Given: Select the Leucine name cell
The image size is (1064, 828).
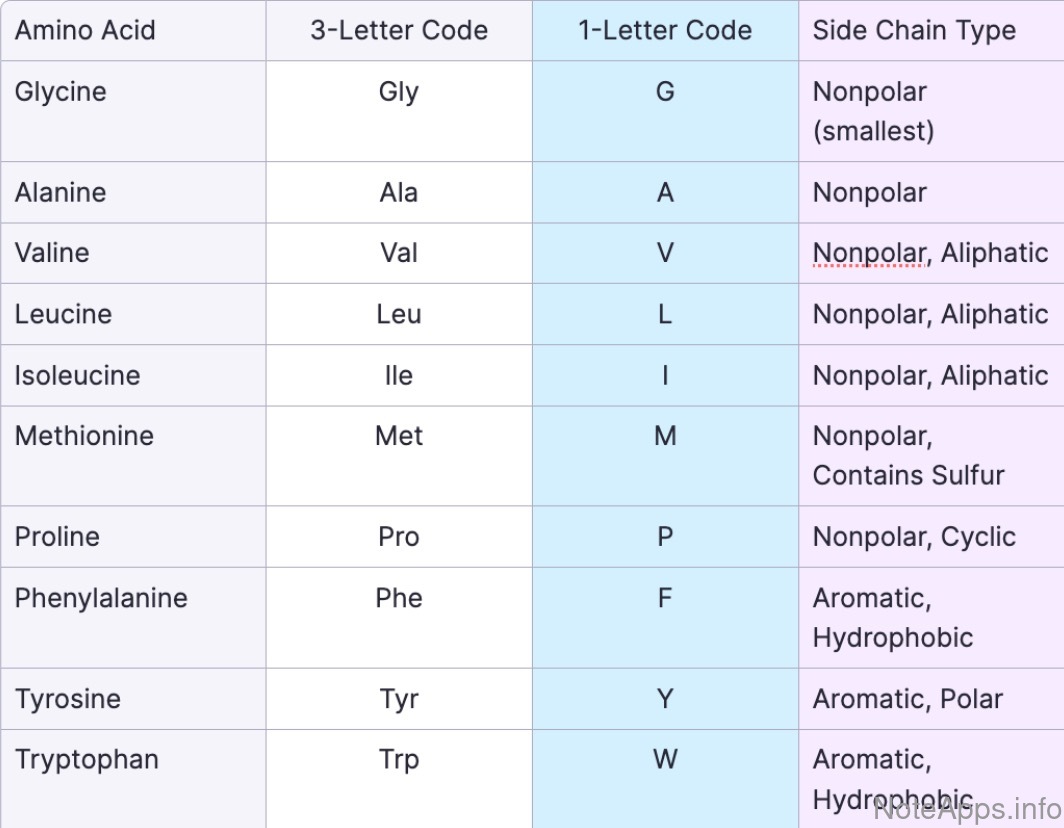Looking at the screenshot, I should pyautogui.click(x=63, y=314).
